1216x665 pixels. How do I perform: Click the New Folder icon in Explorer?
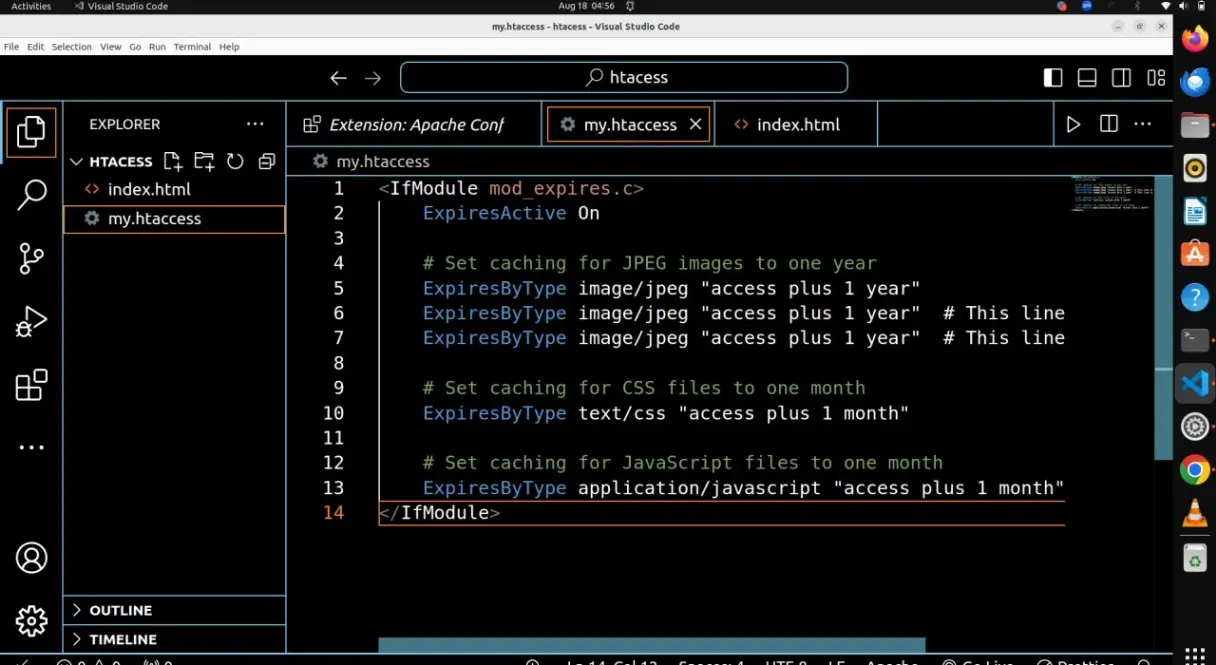(204, 161)
